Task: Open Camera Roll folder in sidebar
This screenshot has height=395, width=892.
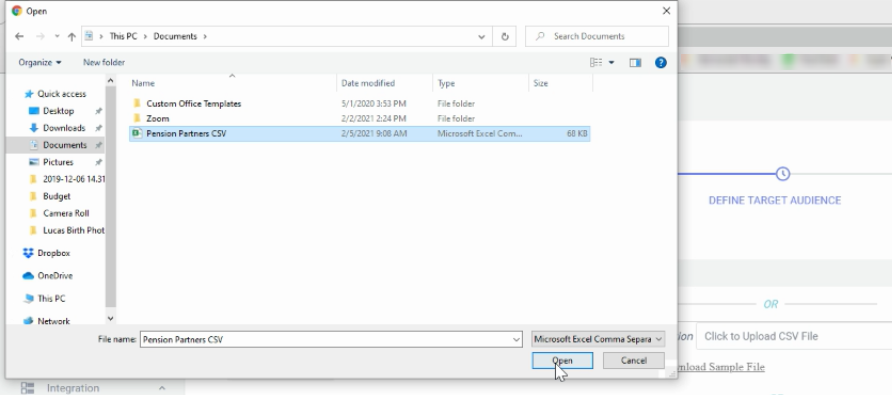Action: point(66,213)
